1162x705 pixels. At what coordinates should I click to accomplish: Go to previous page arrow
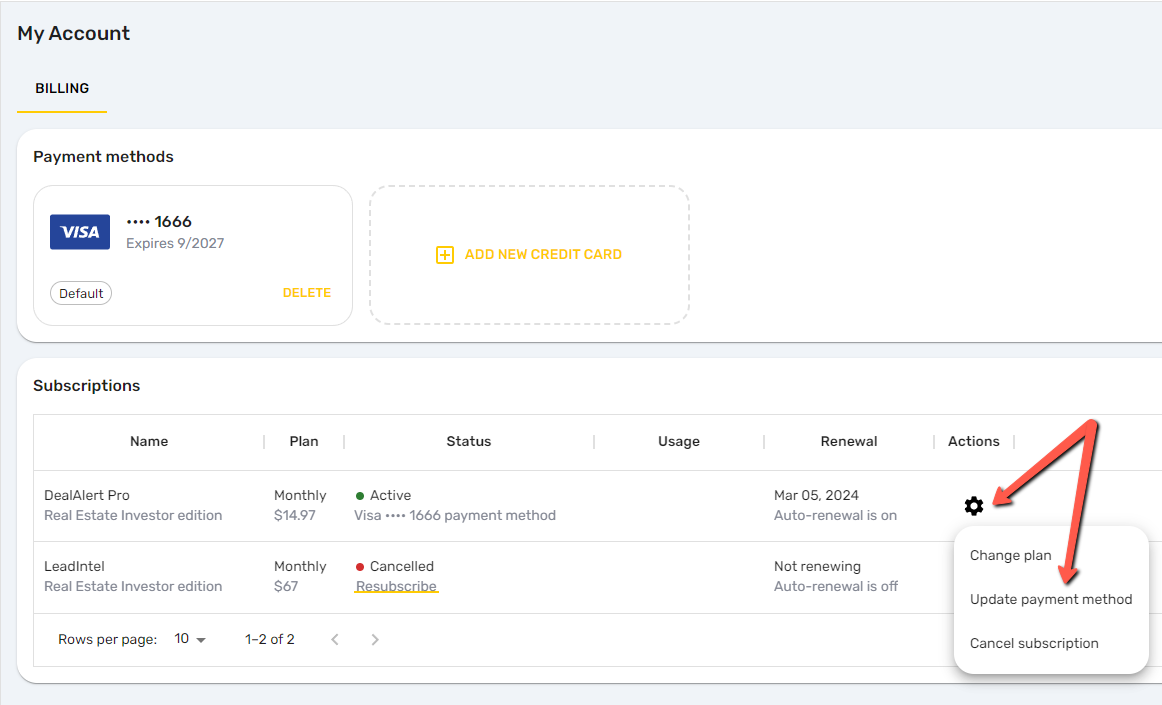click(x=335, y=639)
